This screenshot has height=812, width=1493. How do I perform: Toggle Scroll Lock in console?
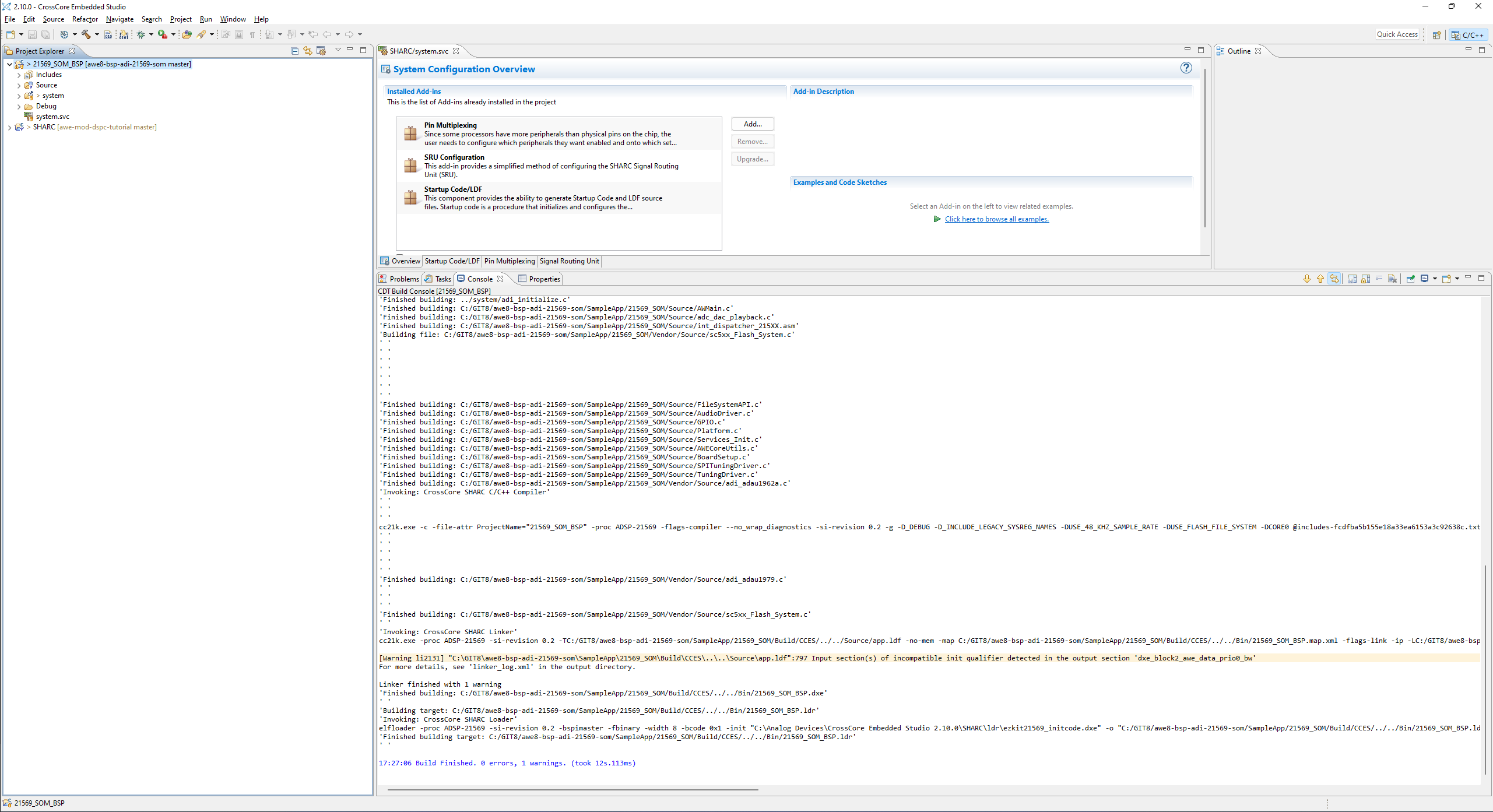coord(1365,279)
